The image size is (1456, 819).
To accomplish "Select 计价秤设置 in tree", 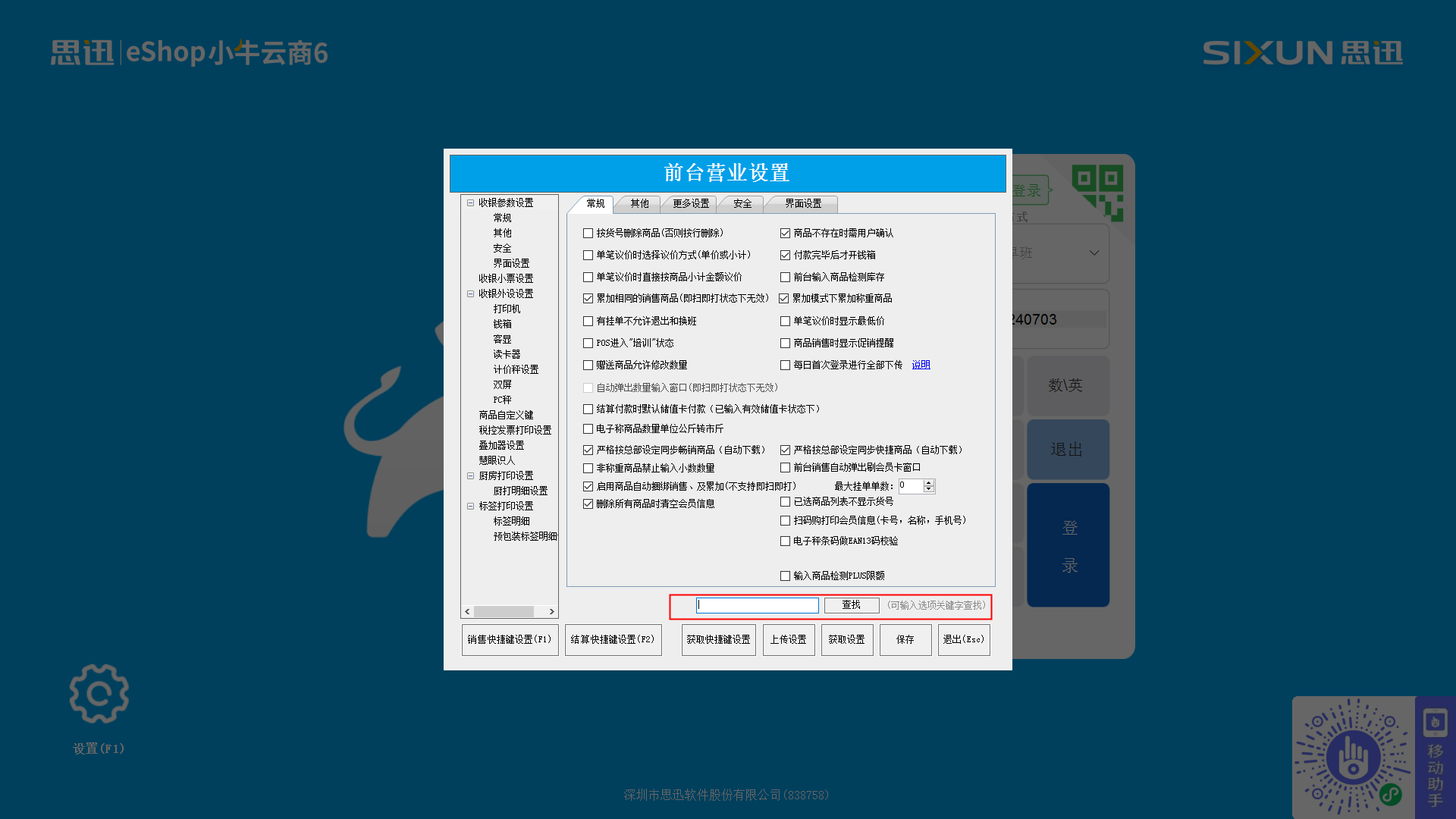I will (x=516, y=369).
